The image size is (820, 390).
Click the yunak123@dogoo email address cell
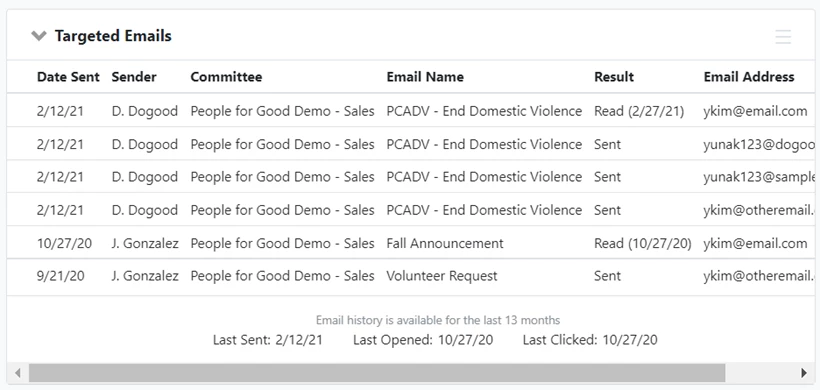pyautogui.click(x=759, y=144)
